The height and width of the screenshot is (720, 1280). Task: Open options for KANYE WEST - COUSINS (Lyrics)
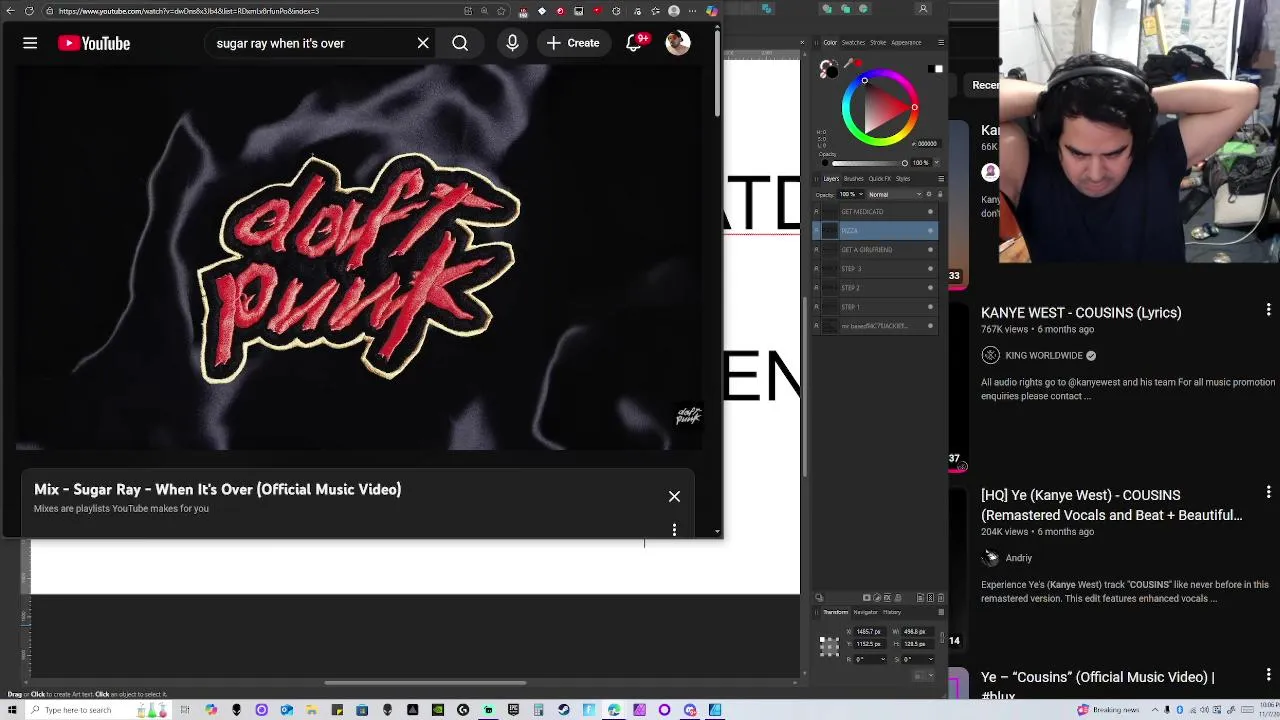click(x=1268, y=311)
